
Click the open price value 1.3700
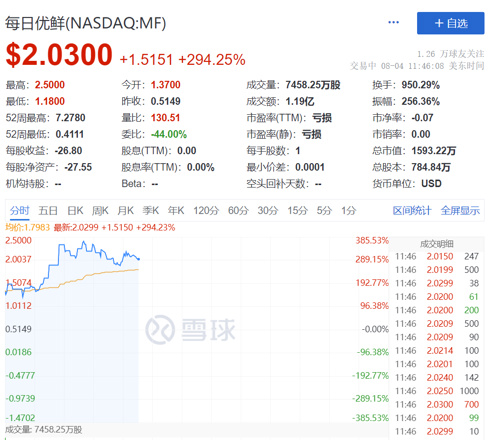pyautogui.click(x=165, y=85)
